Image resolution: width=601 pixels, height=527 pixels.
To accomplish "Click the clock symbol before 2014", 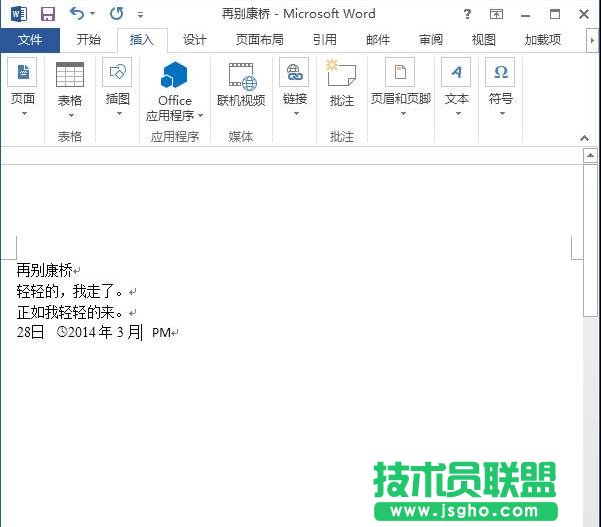I will click(62, 332).
